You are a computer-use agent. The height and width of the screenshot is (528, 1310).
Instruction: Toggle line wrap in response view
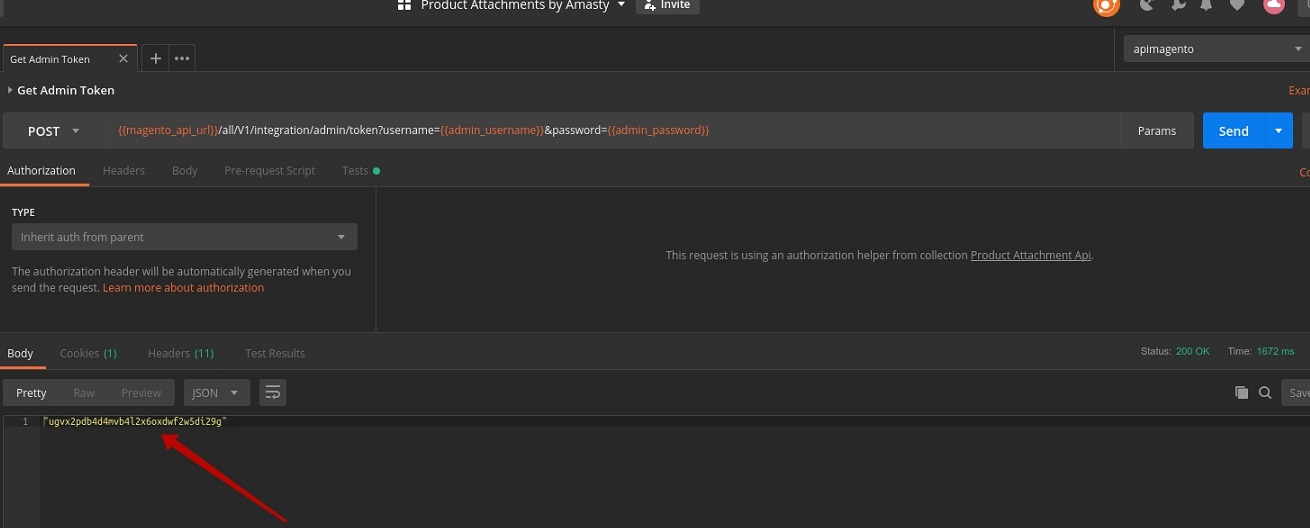coord(272,393)
